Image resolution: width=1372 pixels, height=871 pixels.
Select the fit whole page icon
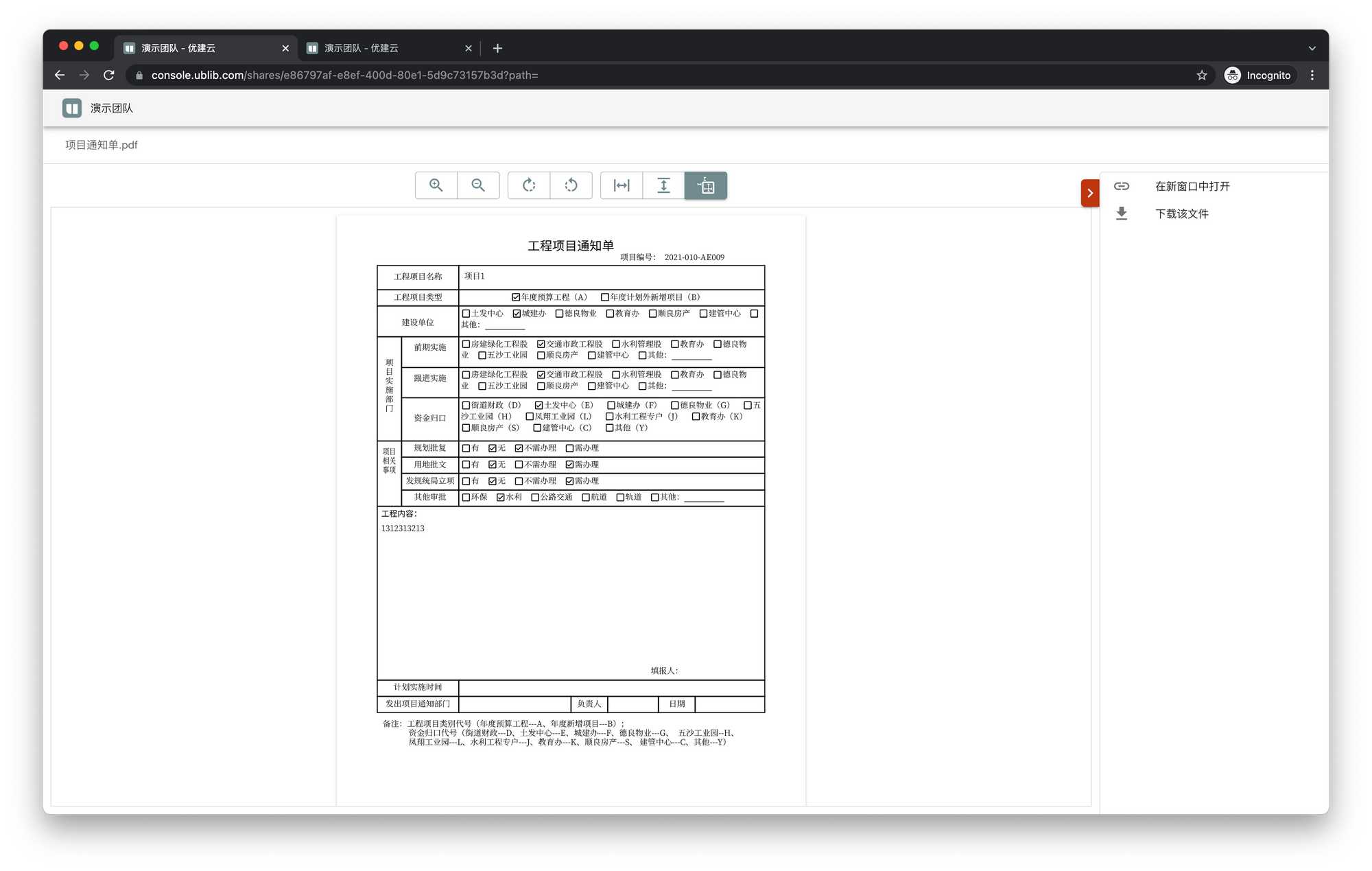click(706, 185)
